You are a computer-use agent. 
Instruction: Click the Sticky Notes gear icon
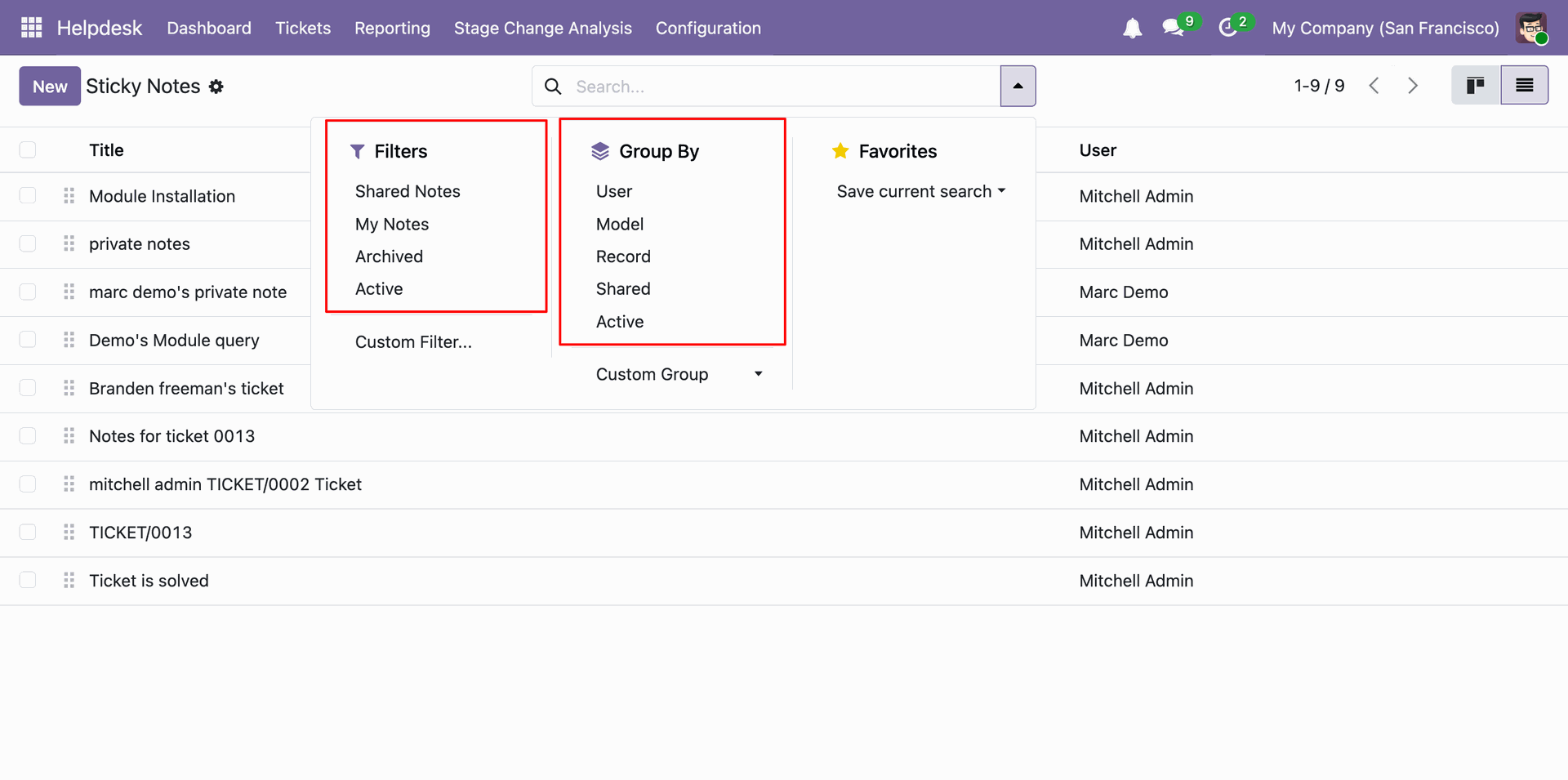pos(216,87)
